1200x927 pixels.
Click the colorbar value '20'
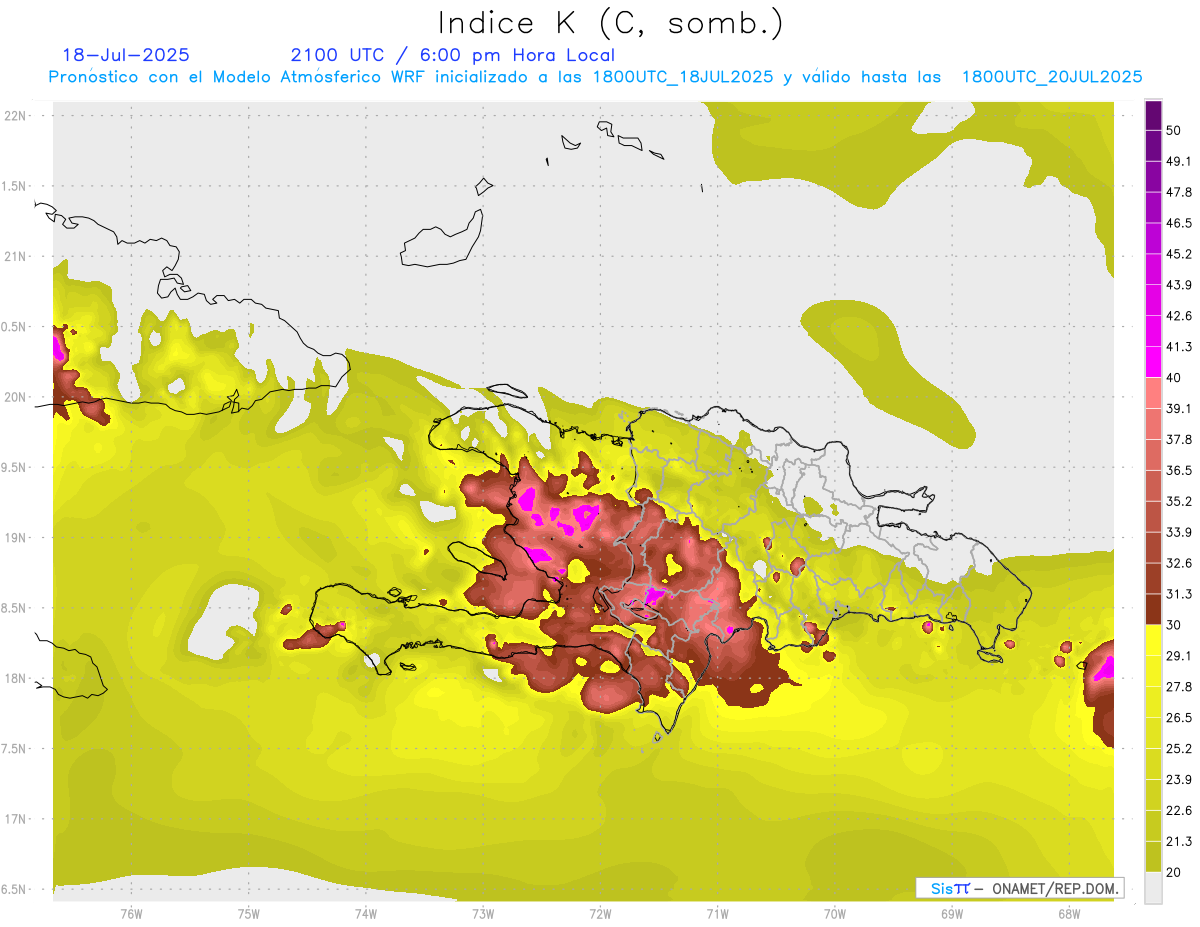[x=1174, y=872]
